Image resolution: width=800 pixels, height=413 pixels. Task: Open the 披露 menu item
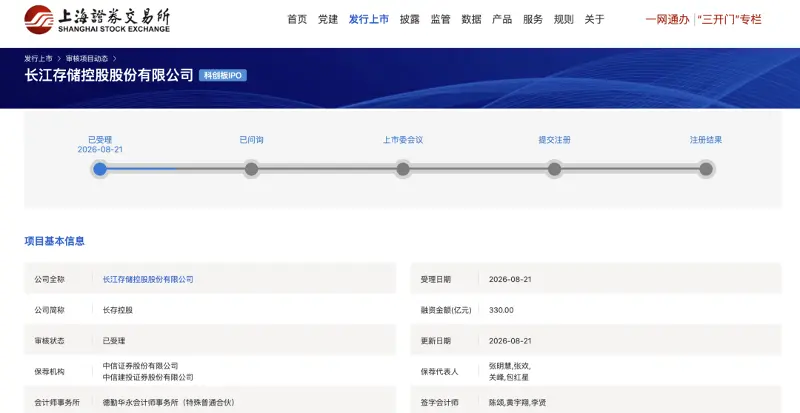click(410, 19)
